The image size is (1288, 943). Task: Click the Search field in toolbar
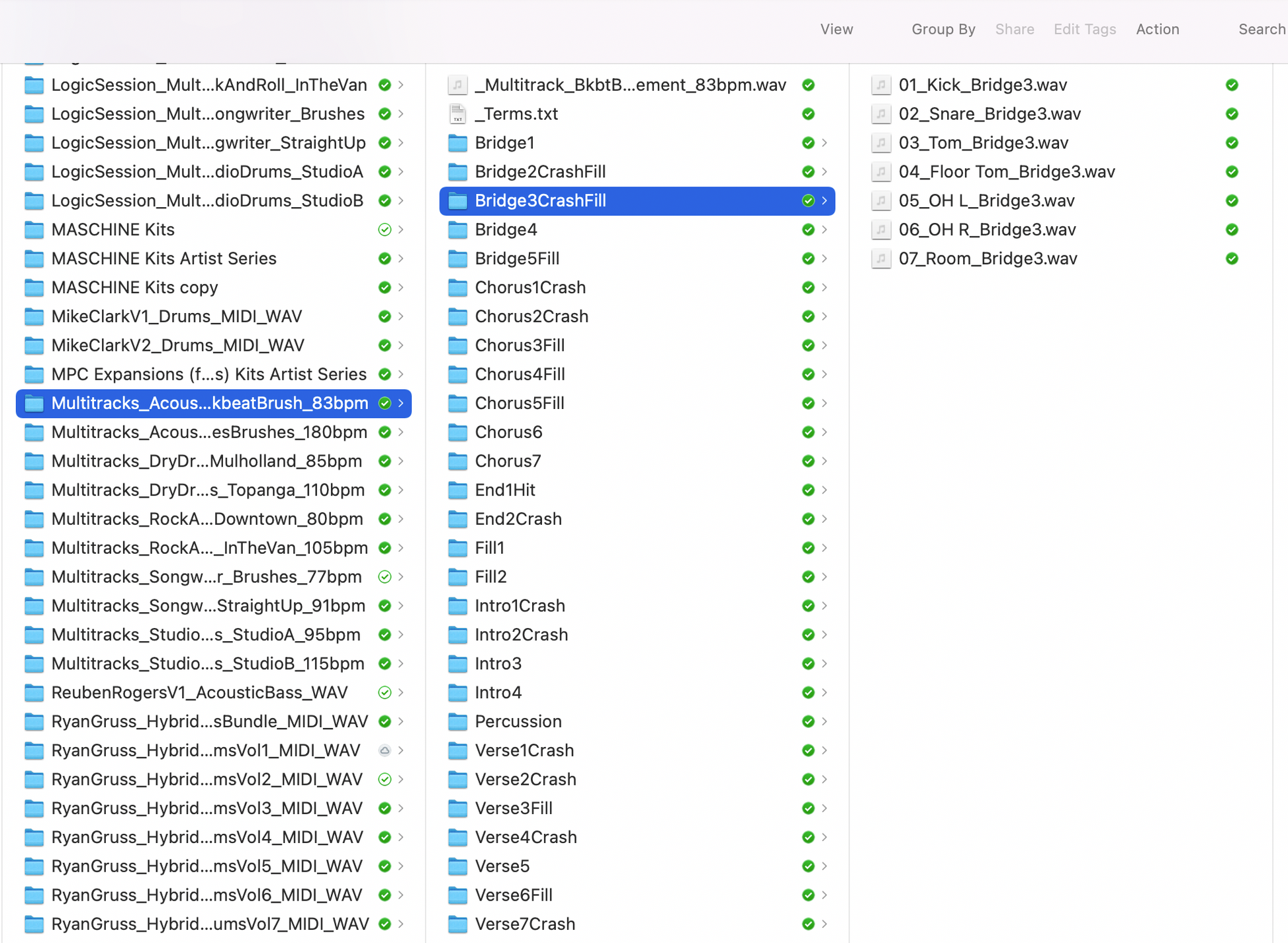pos(1262,29)
